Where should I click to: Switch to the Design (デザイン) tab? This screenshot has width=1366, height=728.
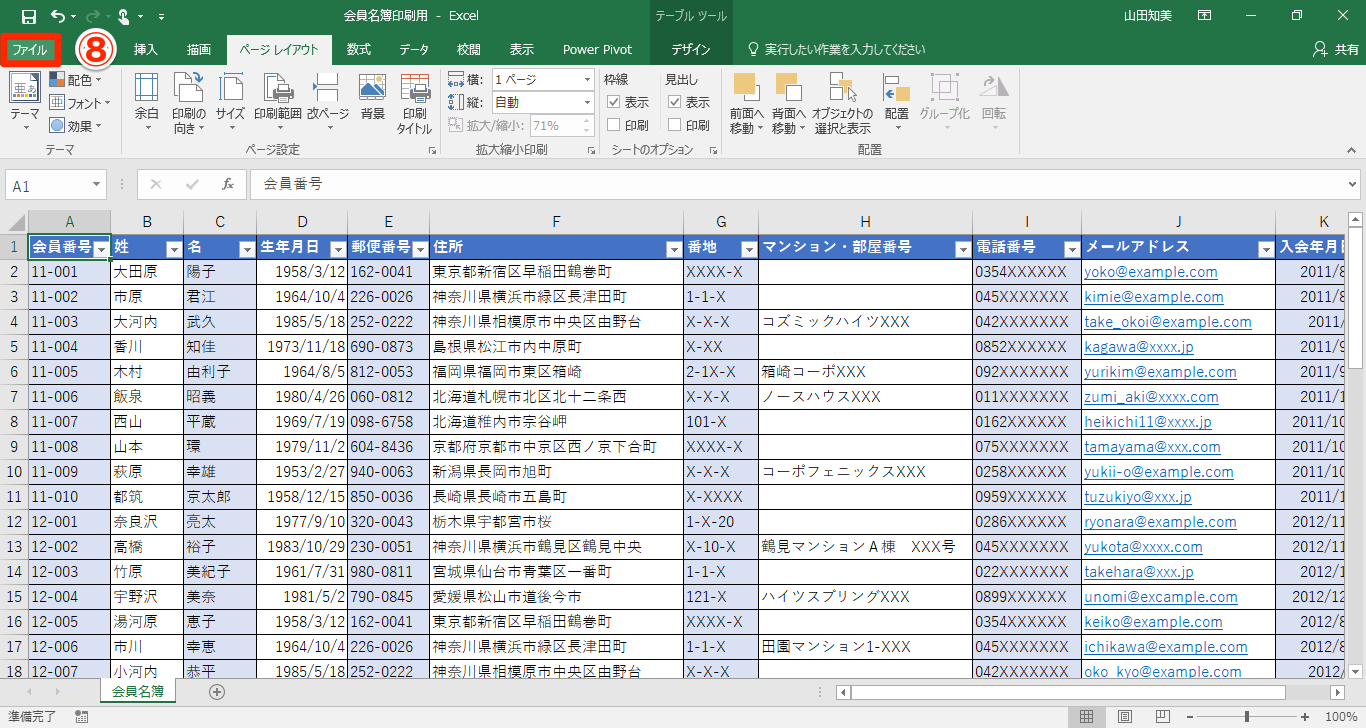691,49
